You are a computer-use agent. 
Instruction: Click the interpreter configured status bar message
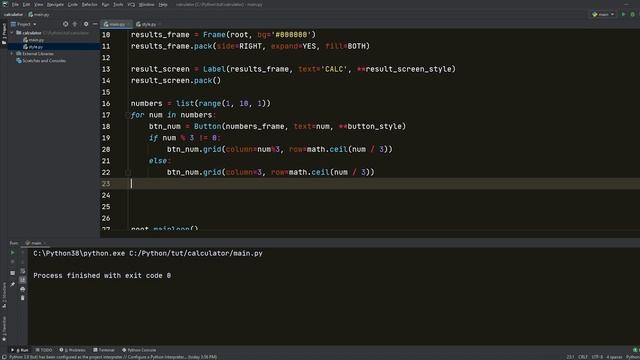[x=113, y=357]
